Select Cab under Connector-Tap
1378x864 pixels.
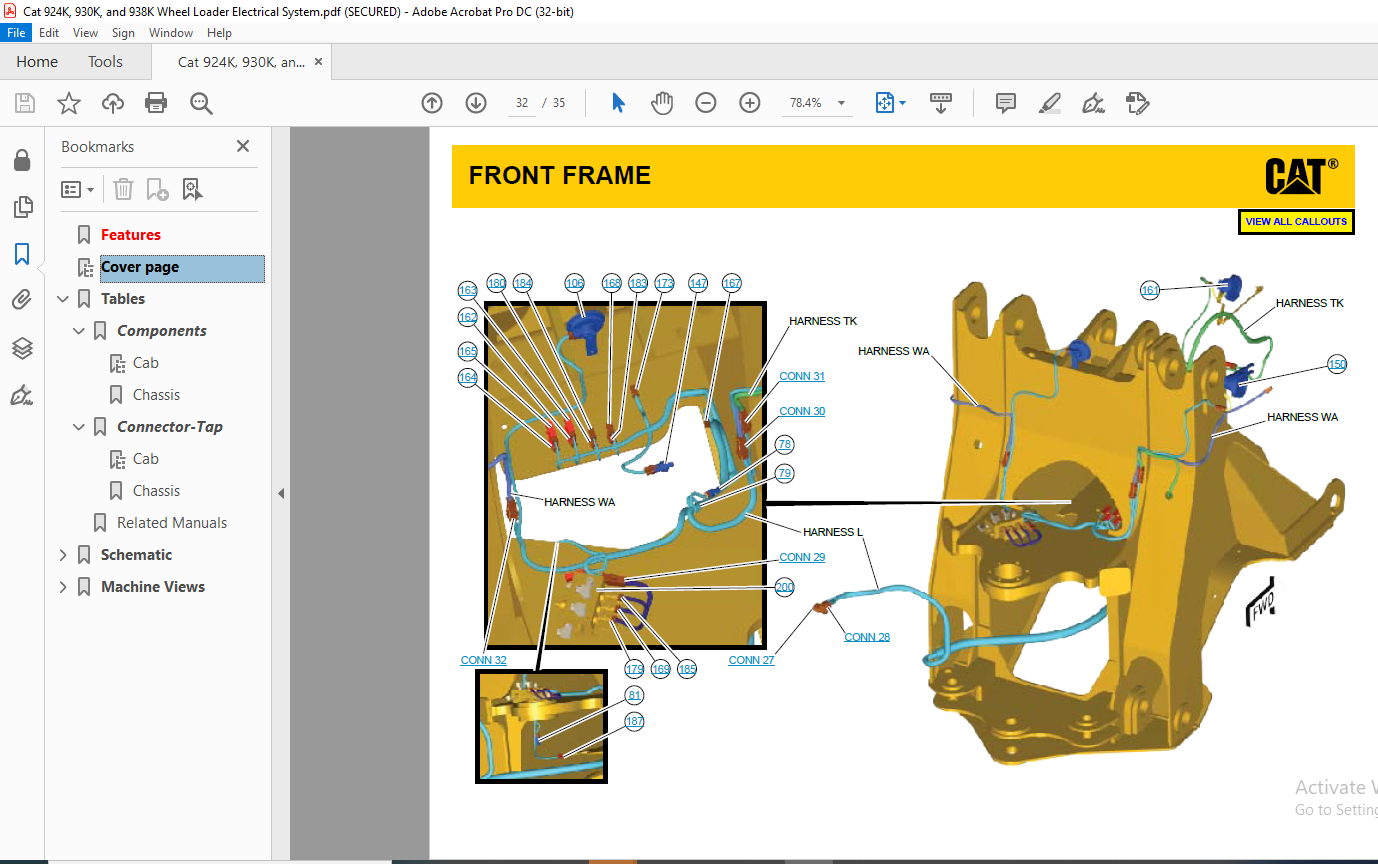tap(146, 459)
